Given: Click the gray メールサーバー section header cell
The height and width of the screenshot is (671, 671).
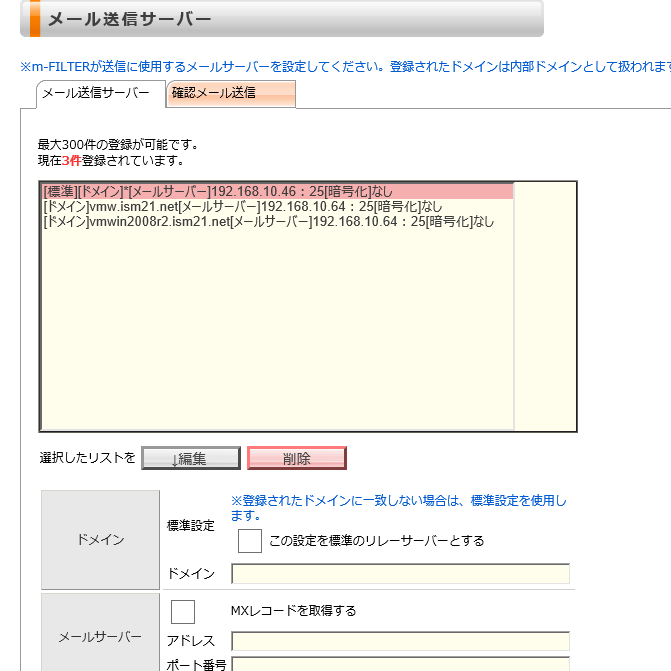Looking at the screenshot, I should pyautogui.click(x=100, y=636).
